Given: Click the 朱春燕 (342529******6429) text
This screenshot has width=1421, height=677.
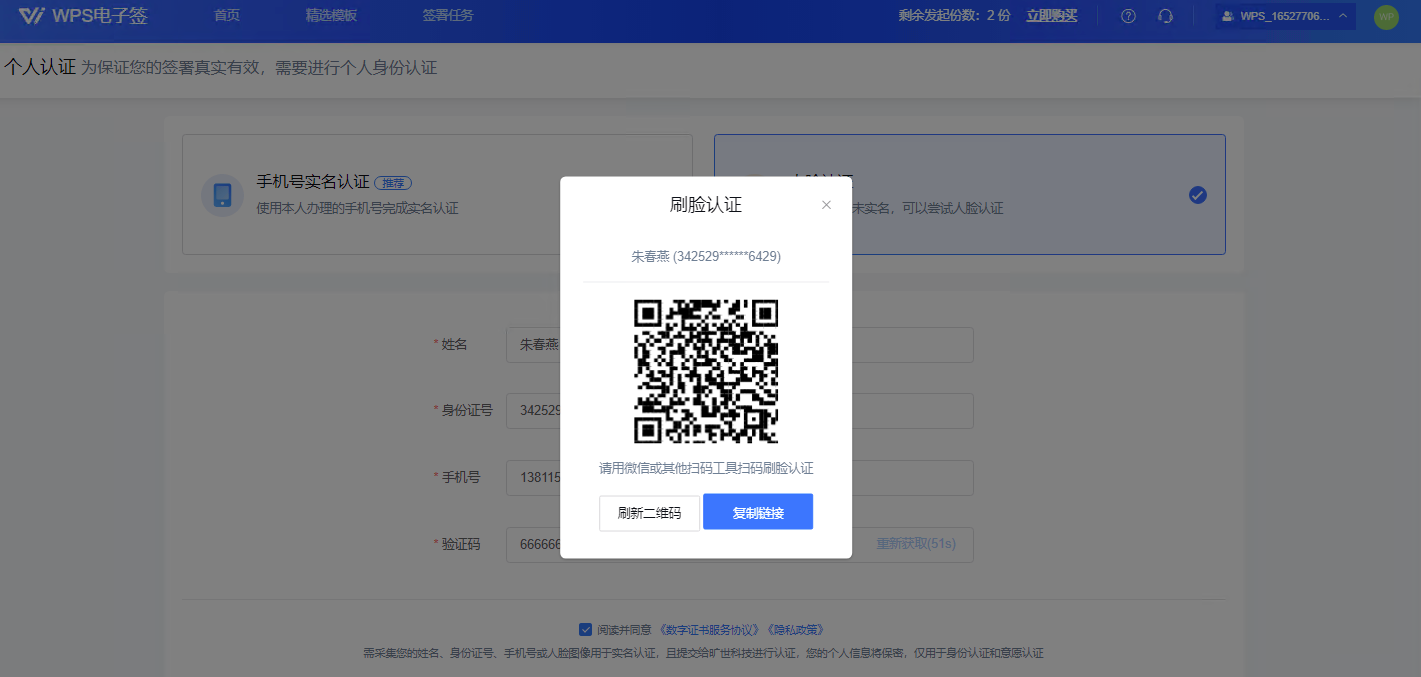Looking at the screenshot, I should pos(706,257).
